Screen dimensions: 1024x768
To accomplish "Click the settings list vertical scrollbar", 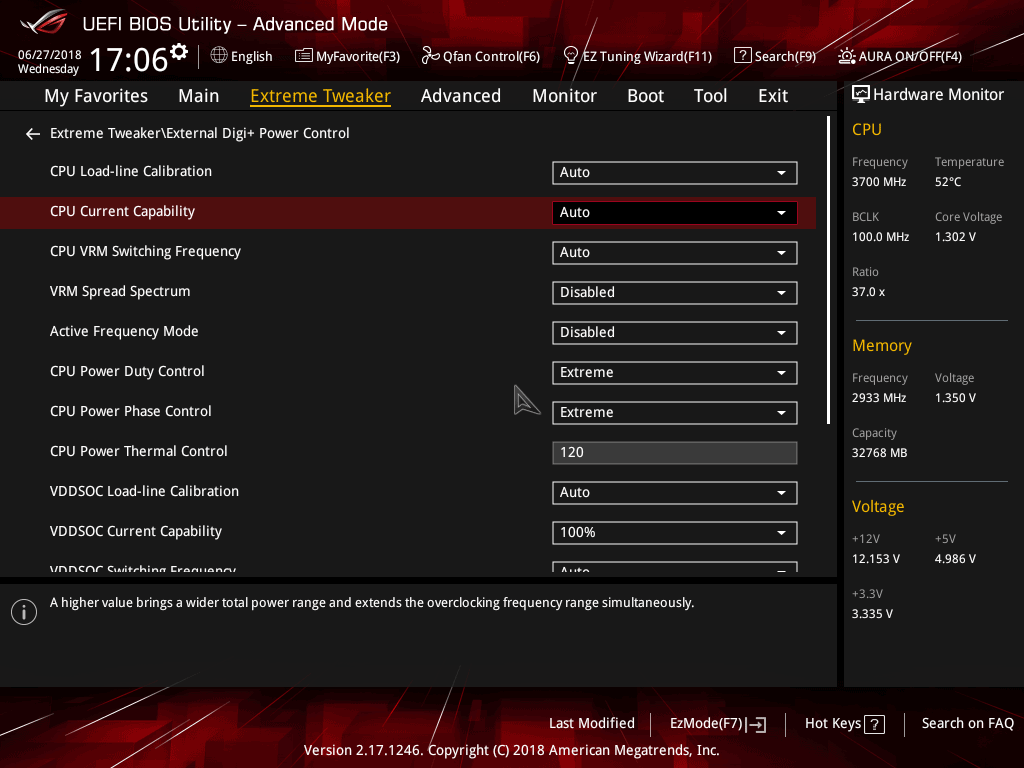I will coord(828,270).
